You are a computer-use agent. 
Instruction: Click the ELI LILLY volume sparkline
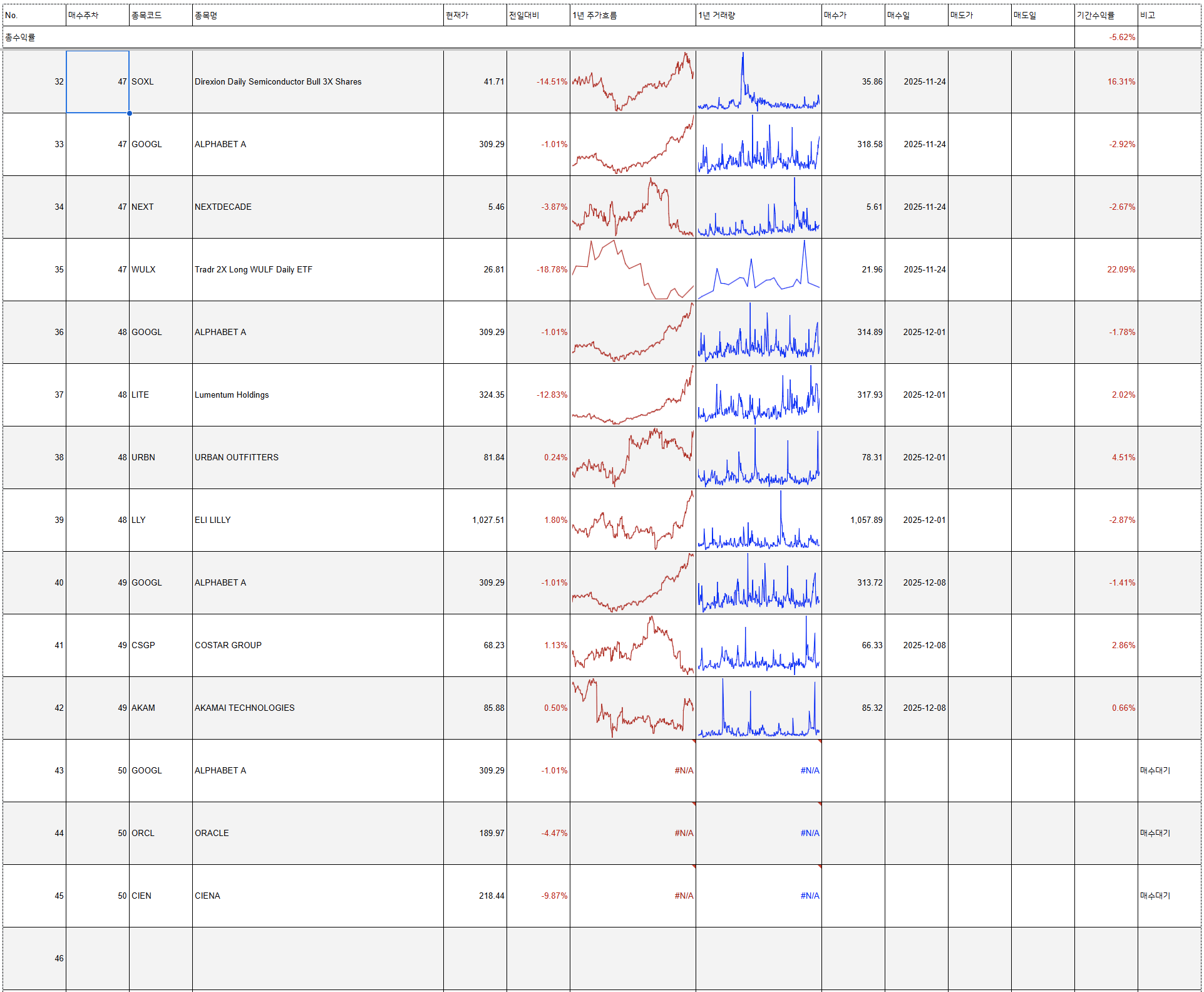[x=758, y=520]
